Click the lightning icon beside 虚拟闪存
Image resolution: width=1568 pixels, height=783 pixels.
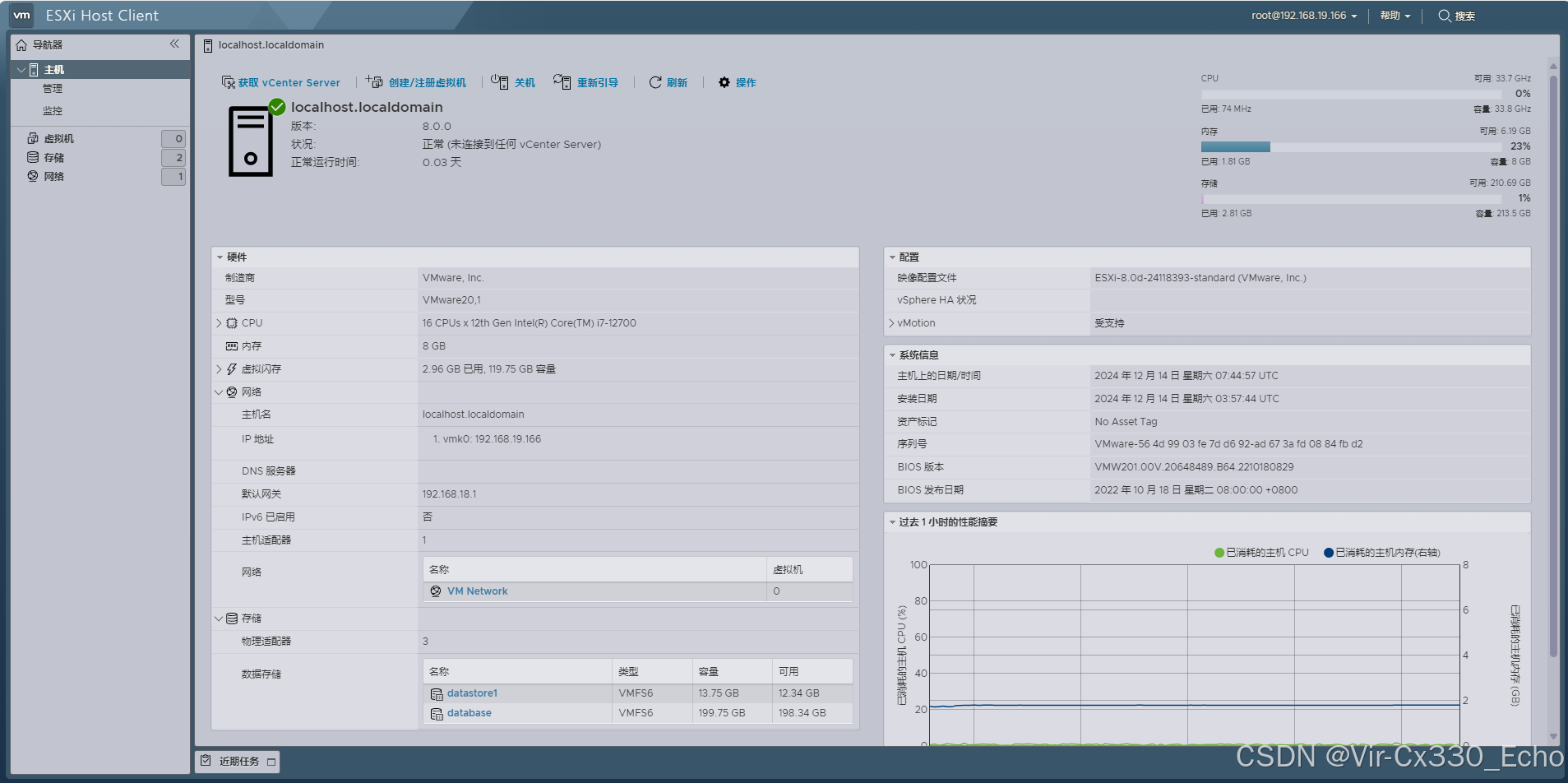tap(232, 369)
